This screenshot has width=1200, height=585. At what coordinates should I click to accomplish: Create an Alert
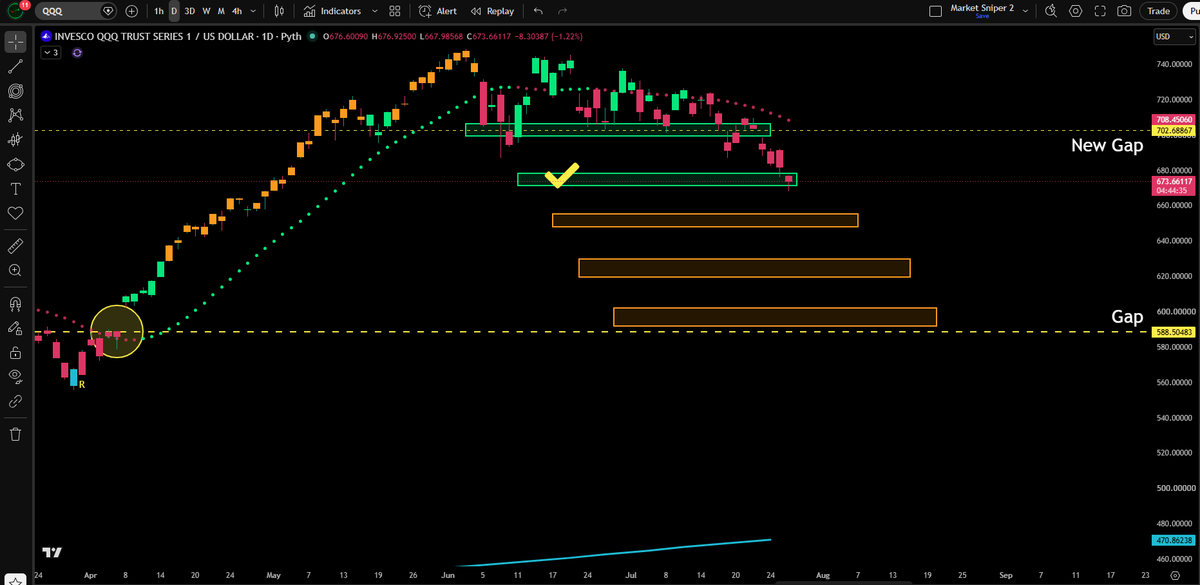[x=438, y=11]
